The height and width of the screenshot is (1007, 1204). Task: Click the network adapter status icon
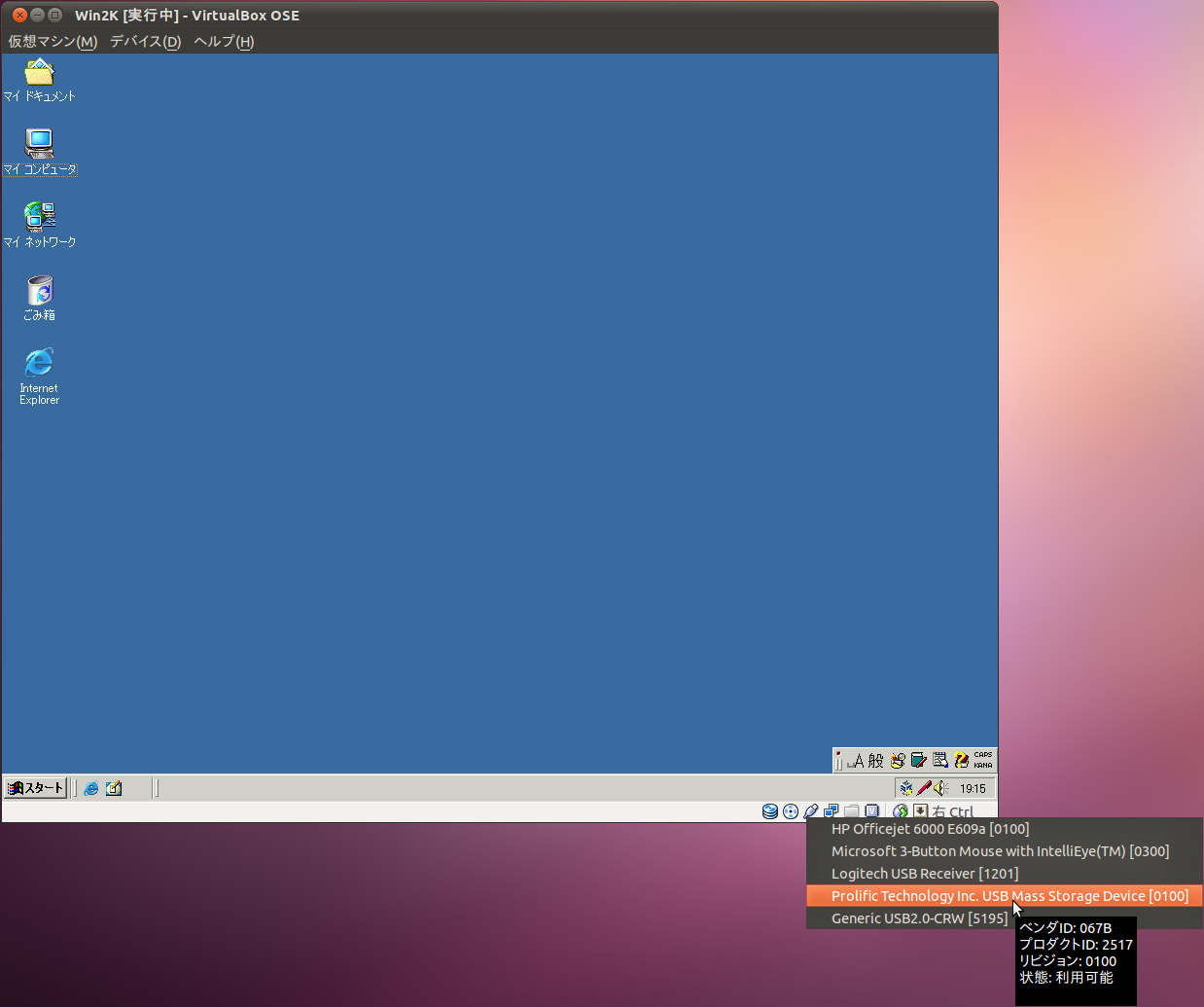(832, 811)
